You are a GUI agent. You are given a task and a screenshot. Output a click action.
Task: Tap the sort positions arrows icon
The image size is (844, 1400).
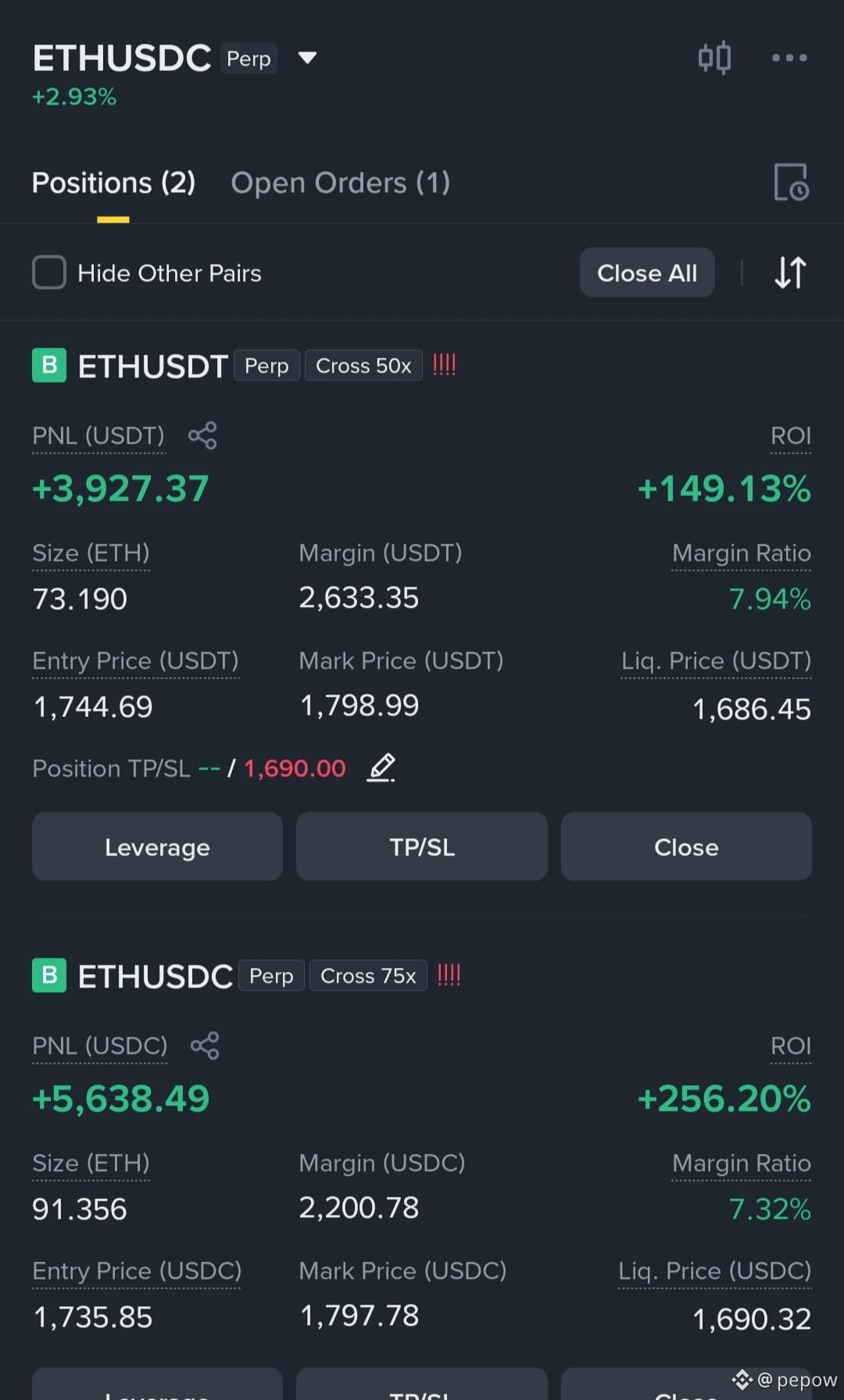point(790,273)
